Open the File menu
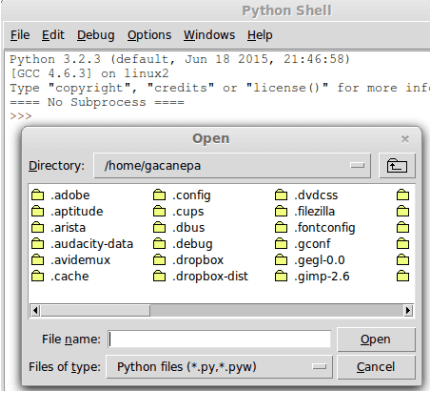This screenshot has height=394, width=434. [20, 35]
